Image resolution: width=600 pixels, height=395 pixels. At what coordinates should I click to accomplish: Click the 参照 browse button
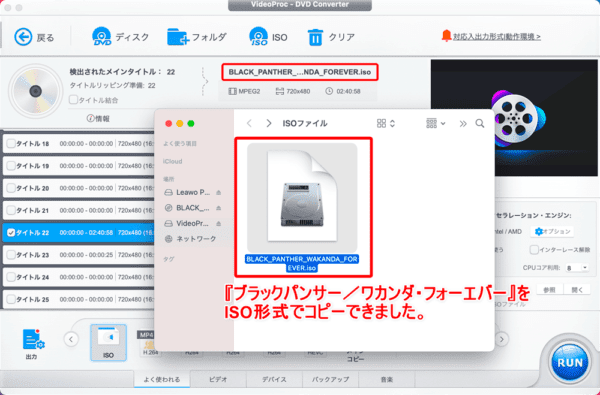click(549, 290)
